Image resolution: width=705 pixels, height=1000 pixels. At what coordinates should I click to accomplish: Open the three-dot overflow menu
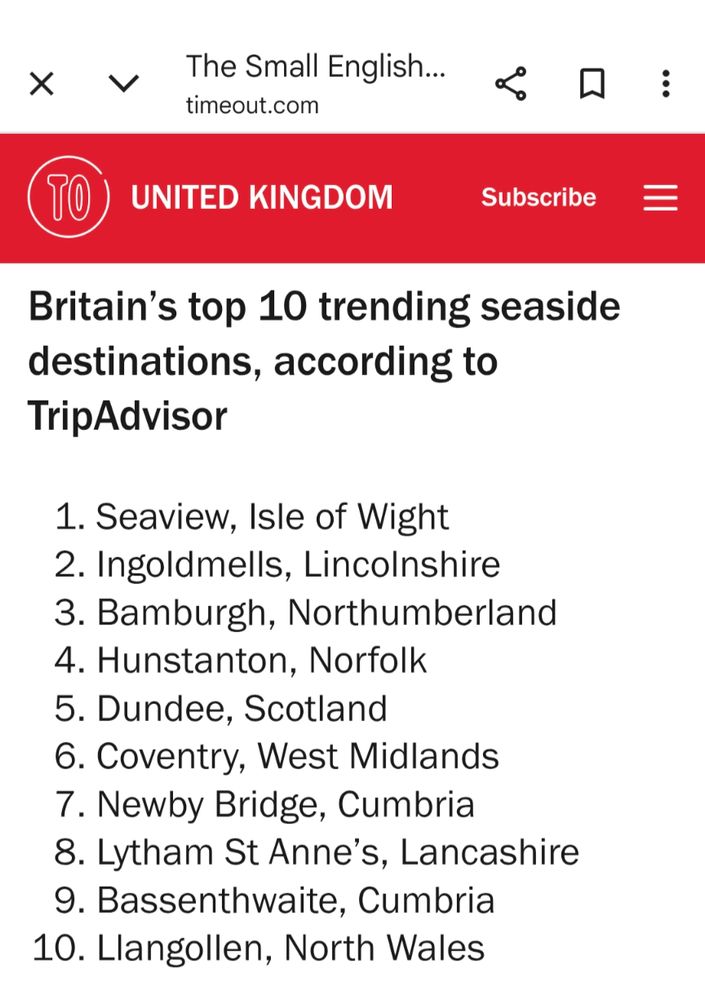[665, 84]
